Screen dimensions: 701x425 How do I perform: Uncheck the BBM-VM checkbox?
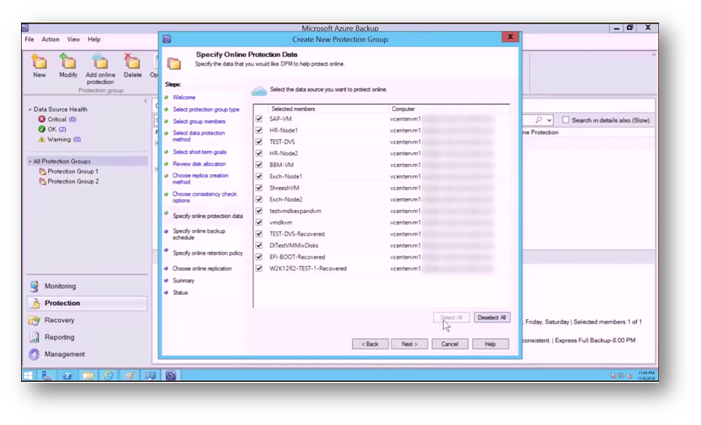(x=259, y=165)
